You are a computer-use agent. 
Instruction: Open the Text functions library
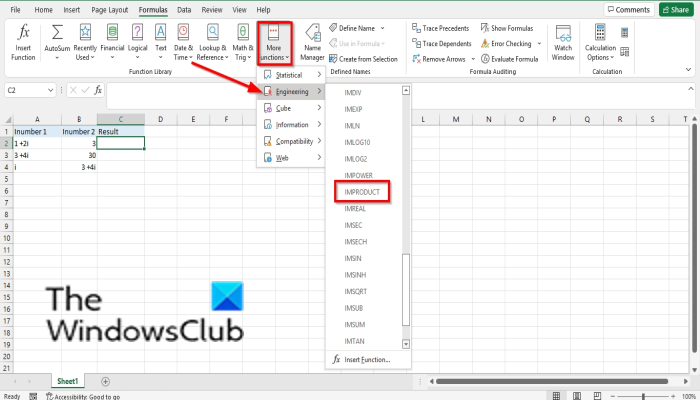[x=161, y=42]
